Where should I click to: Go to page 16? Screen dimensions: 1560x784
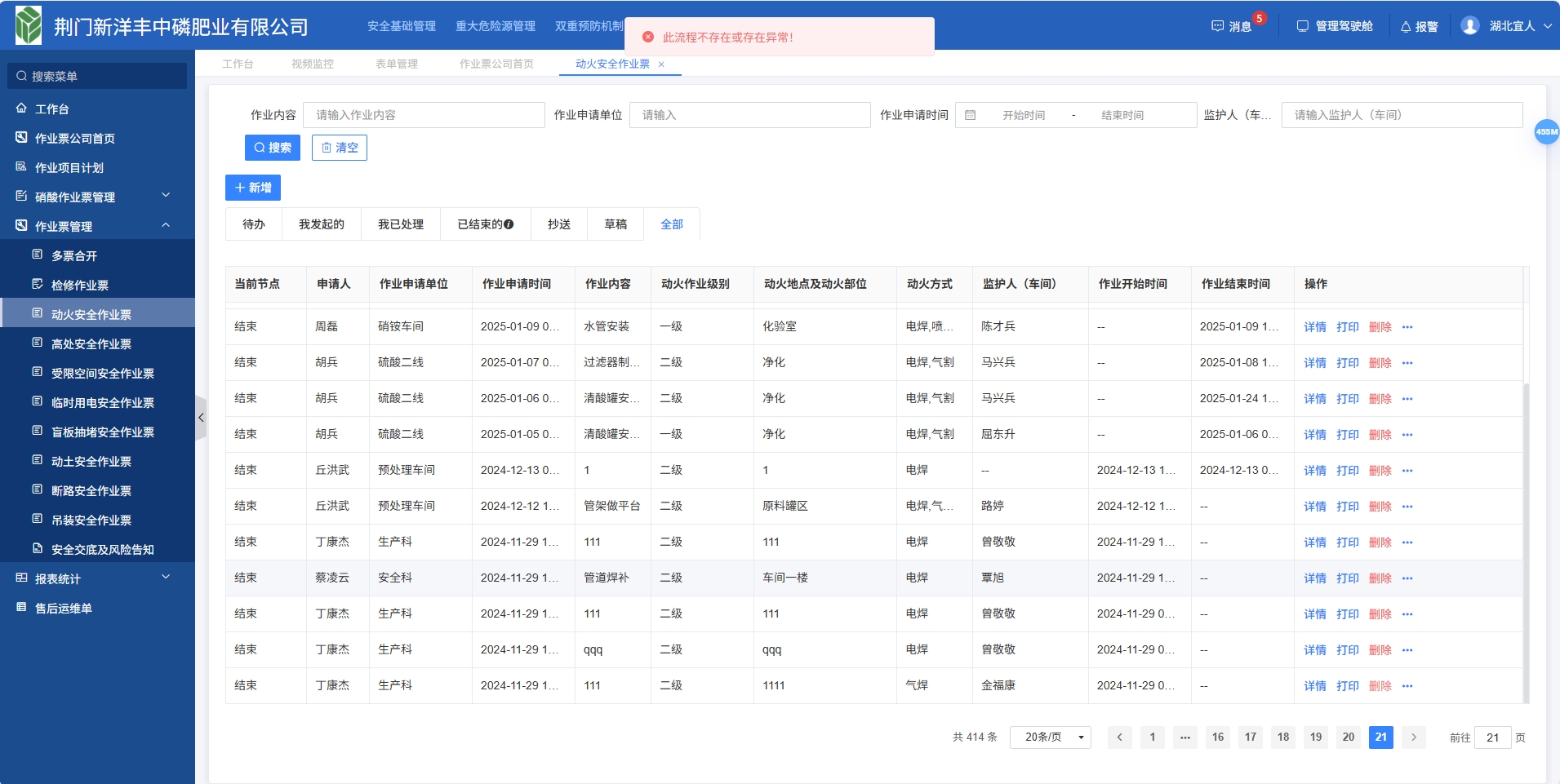pyautogui.click(x=1218, y=737)
